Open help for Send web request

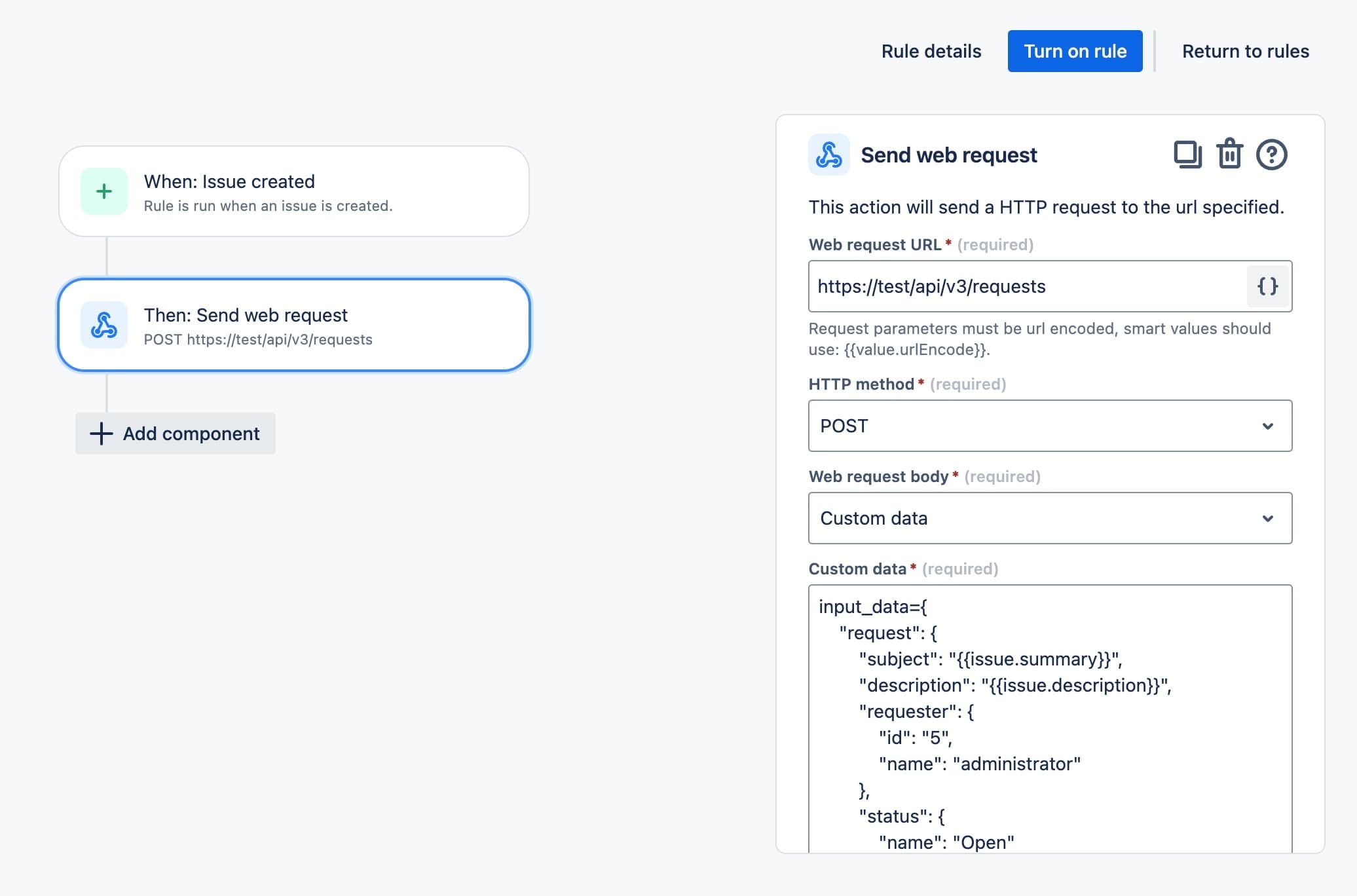click(x=1271, y=155)
